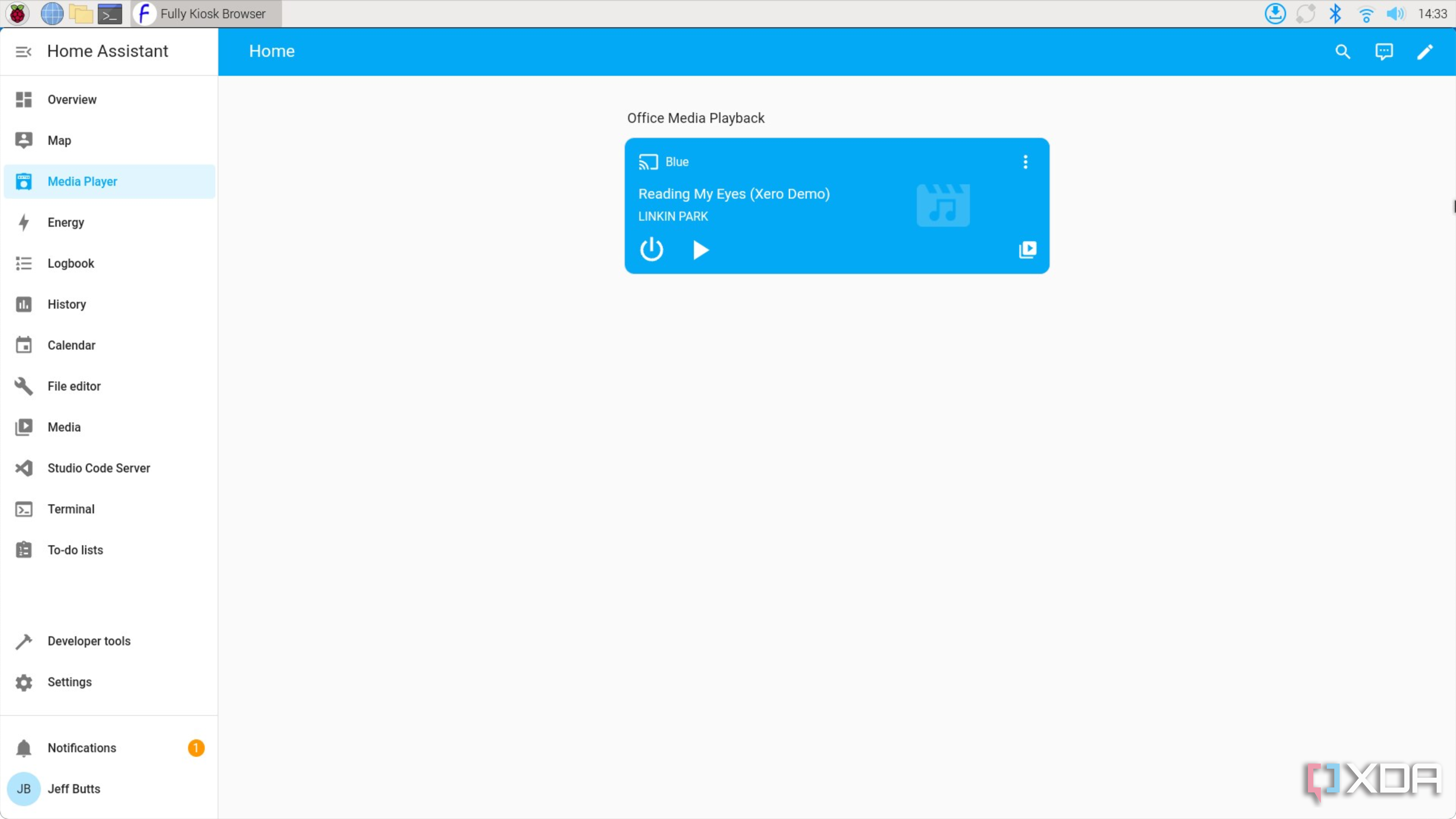
Task: Launch the web browser globe icon
Action: 52,14
